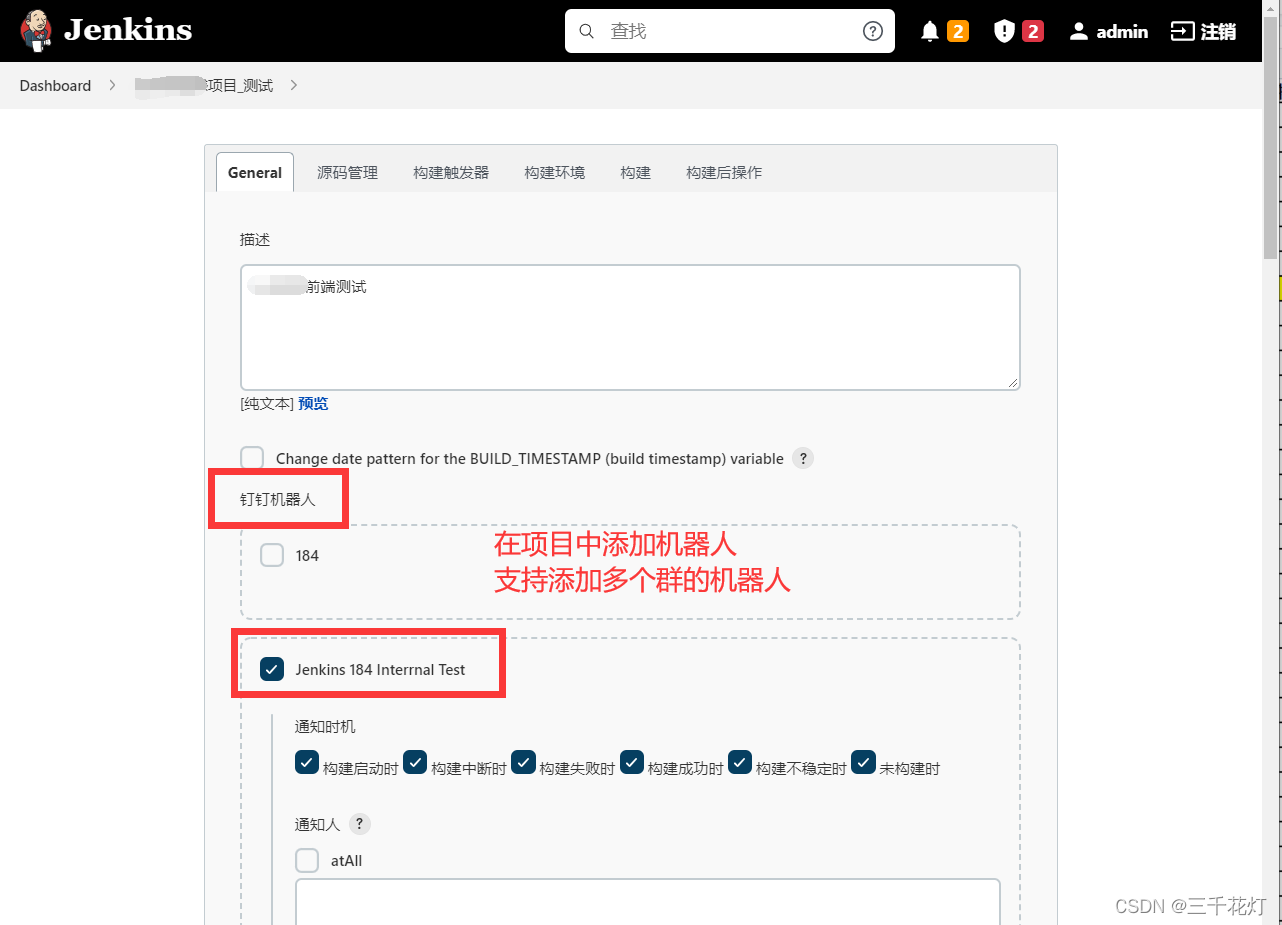Screen dimensions: 1282x925
Task: Open the 构建触发器 tab
Action: point(451,172)
